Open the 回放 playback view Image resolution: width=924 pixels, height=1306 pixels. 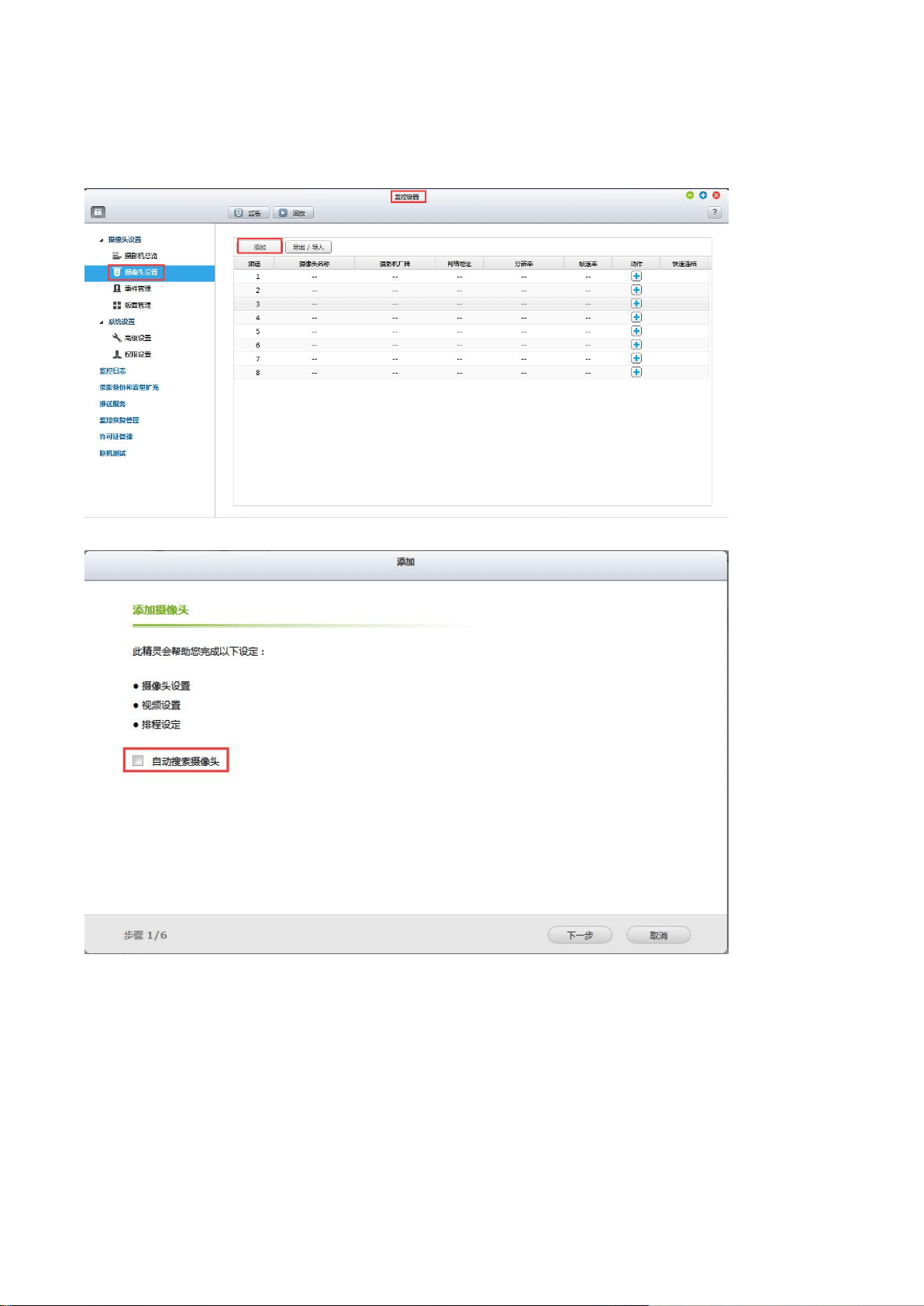[x=293, y=213]
